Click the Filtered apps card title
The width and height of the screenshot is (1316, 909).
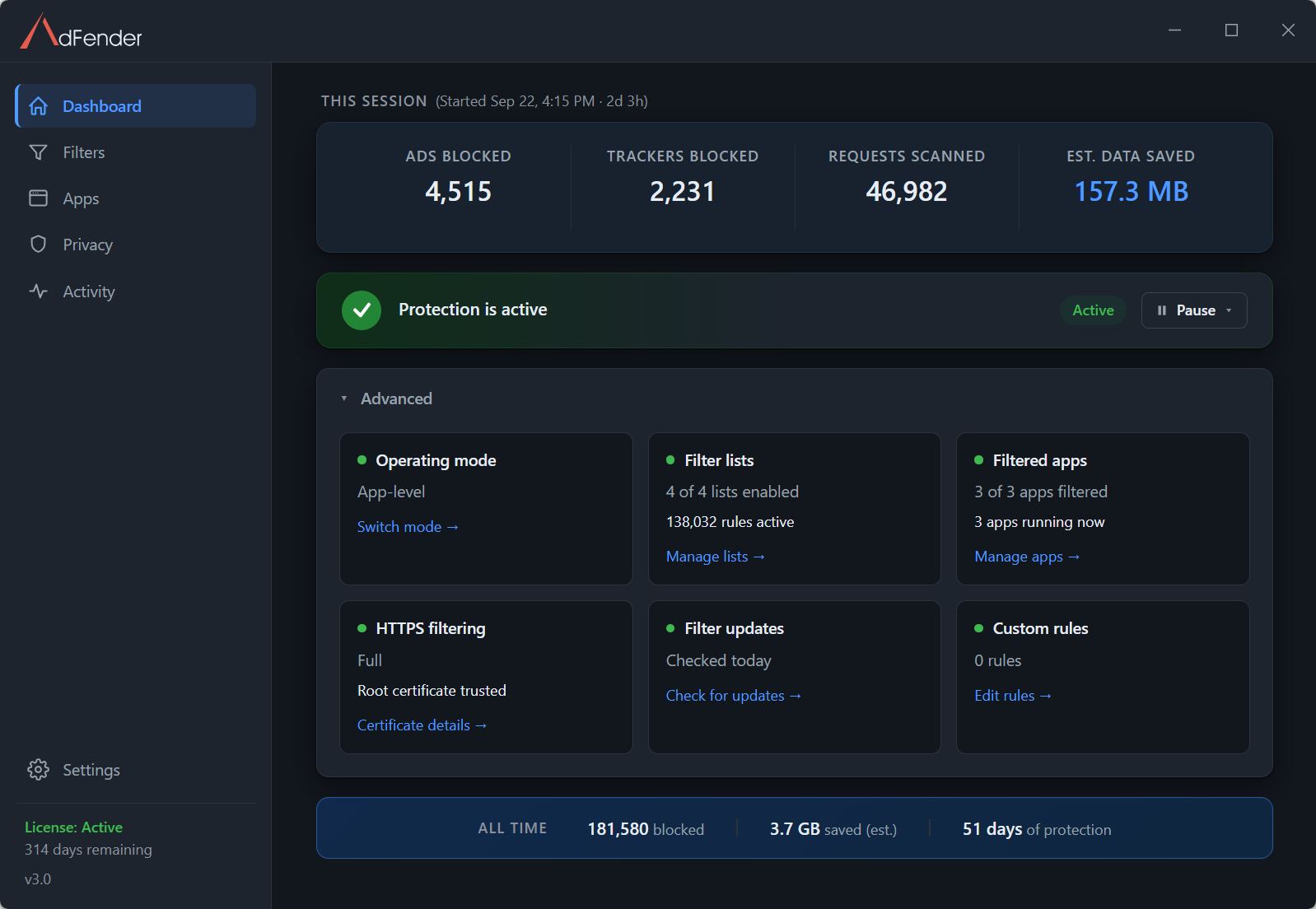click(x=1039, y=460)
